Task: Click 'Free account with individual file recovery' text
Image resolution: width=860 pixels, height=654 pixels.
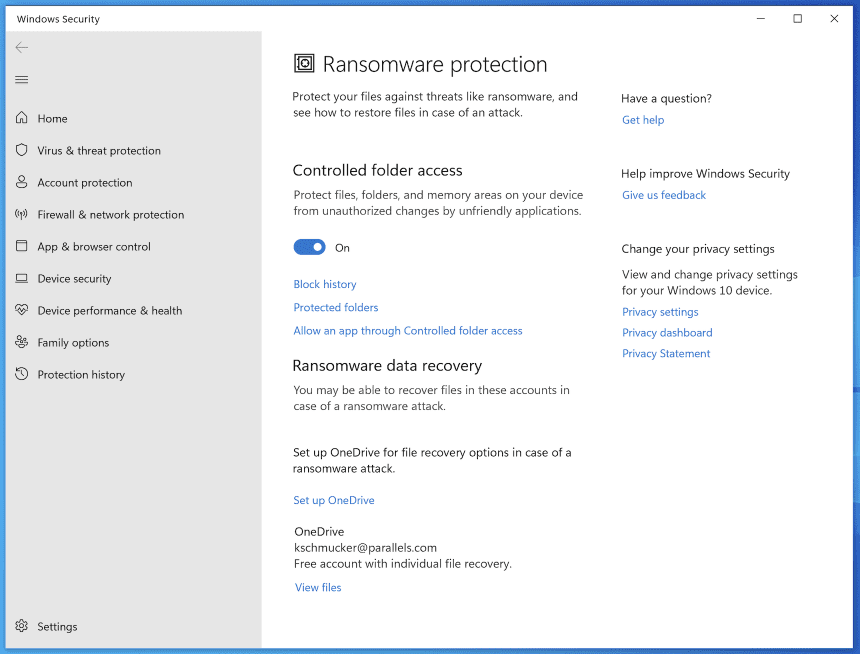Action: pyautogui.click(x=403, y=564)
